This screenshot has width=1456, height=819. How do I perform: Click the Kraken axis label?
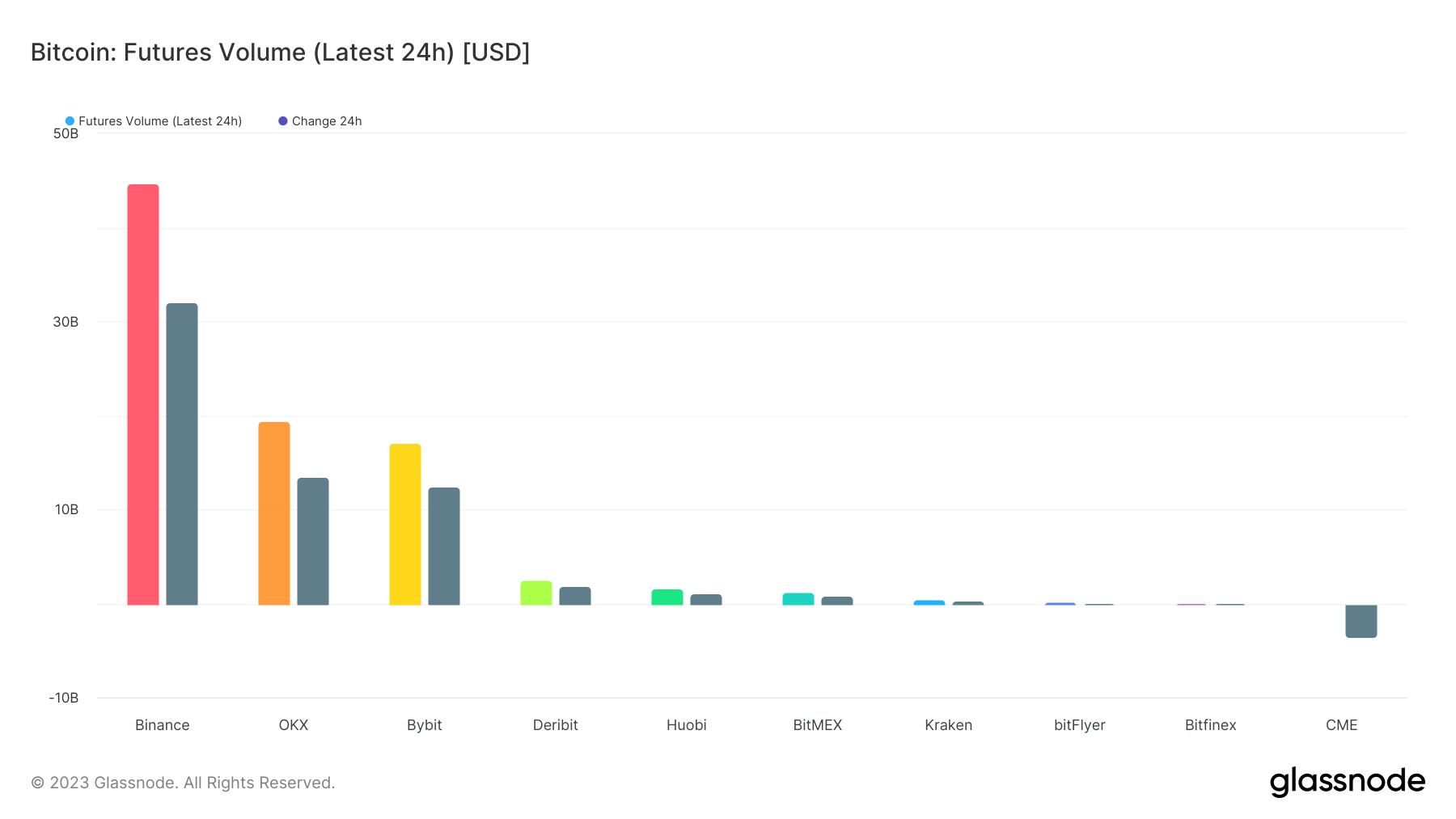tap(948, 725)
